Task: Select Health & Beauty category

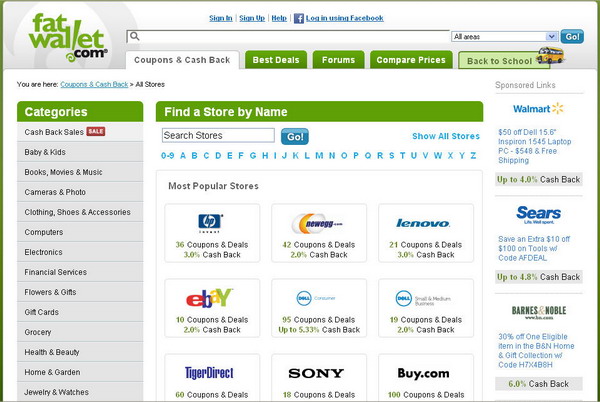Action: coord(80,352)
